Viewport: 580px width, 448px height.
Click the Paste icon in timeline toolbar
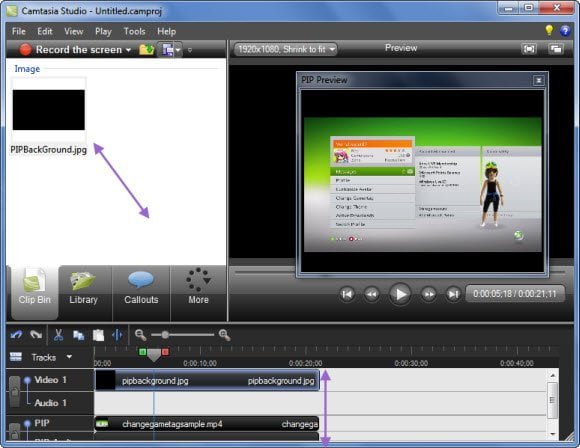coord(98,335)
